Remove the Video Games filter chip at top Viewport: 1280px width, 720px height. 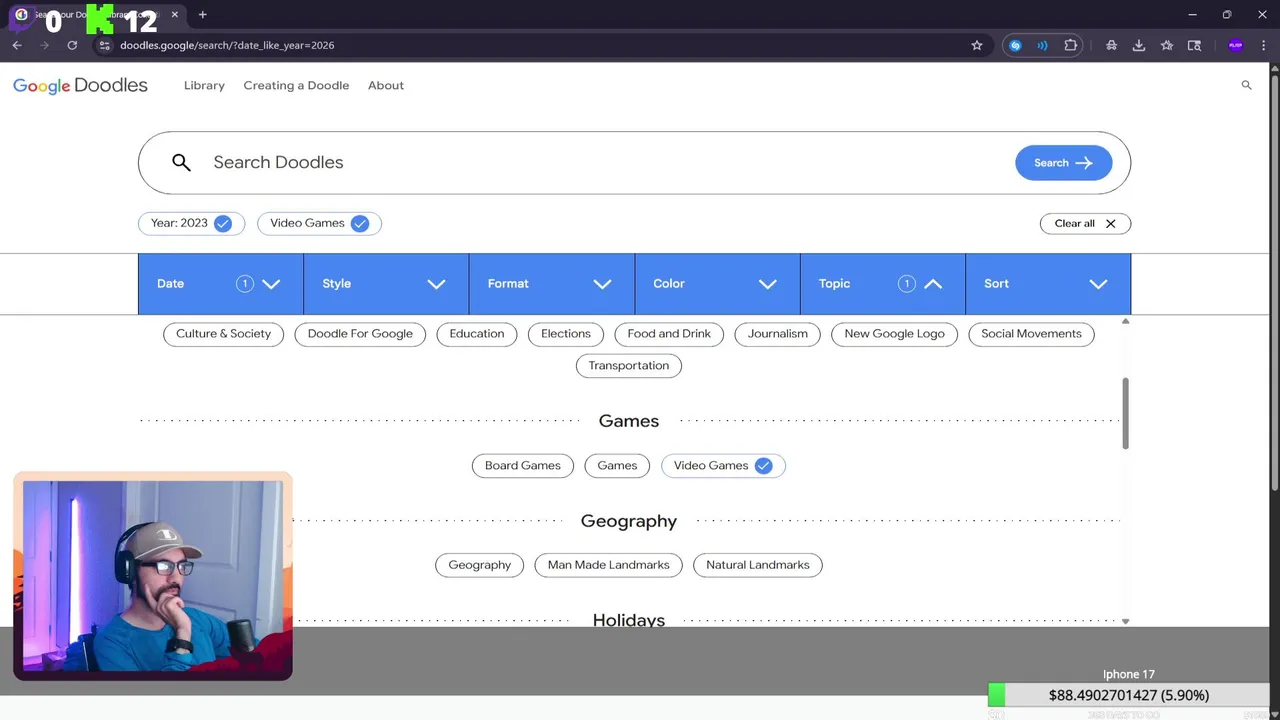pos(319,223)
